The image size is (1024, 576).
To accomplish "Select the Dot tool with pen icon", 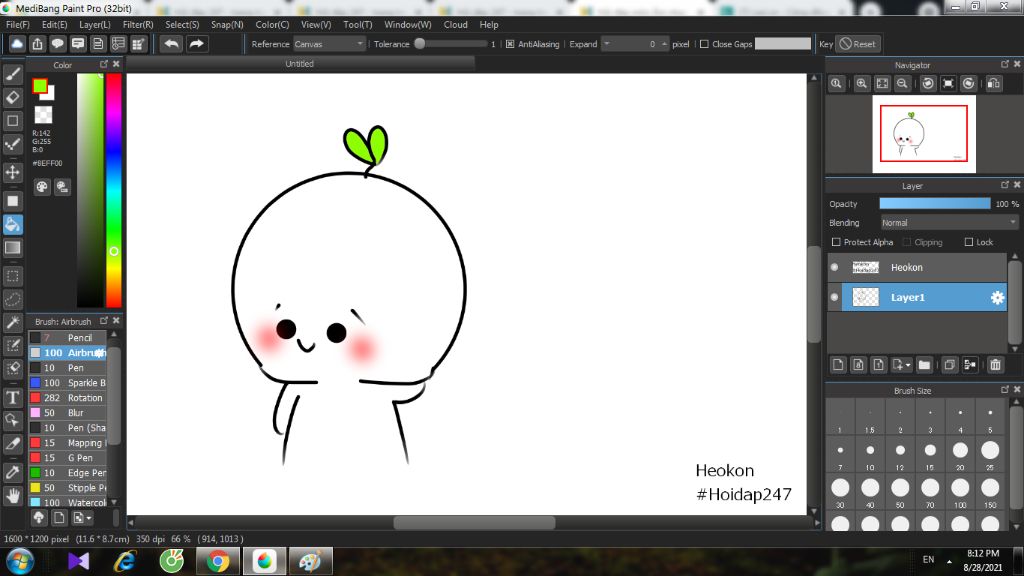I will pos(12,144).
